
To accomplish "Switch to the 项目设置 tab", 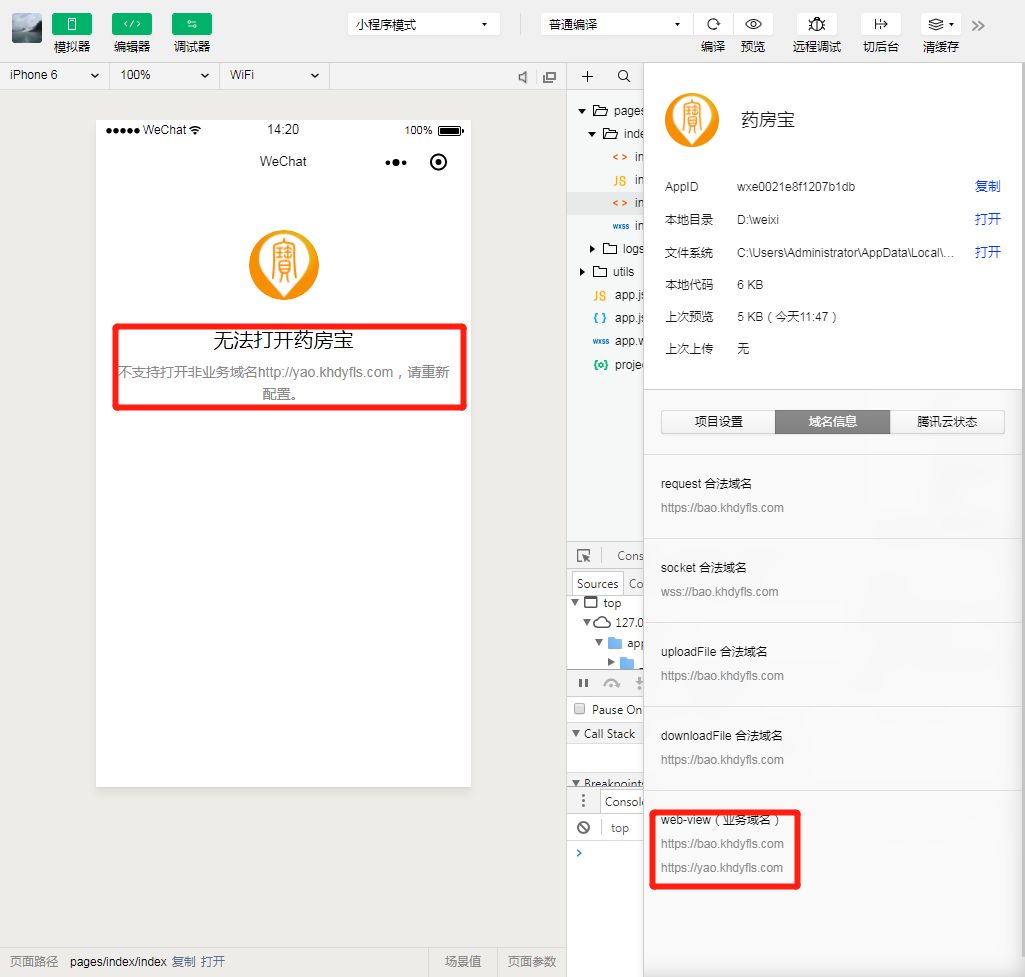I will tap(718, 422).
